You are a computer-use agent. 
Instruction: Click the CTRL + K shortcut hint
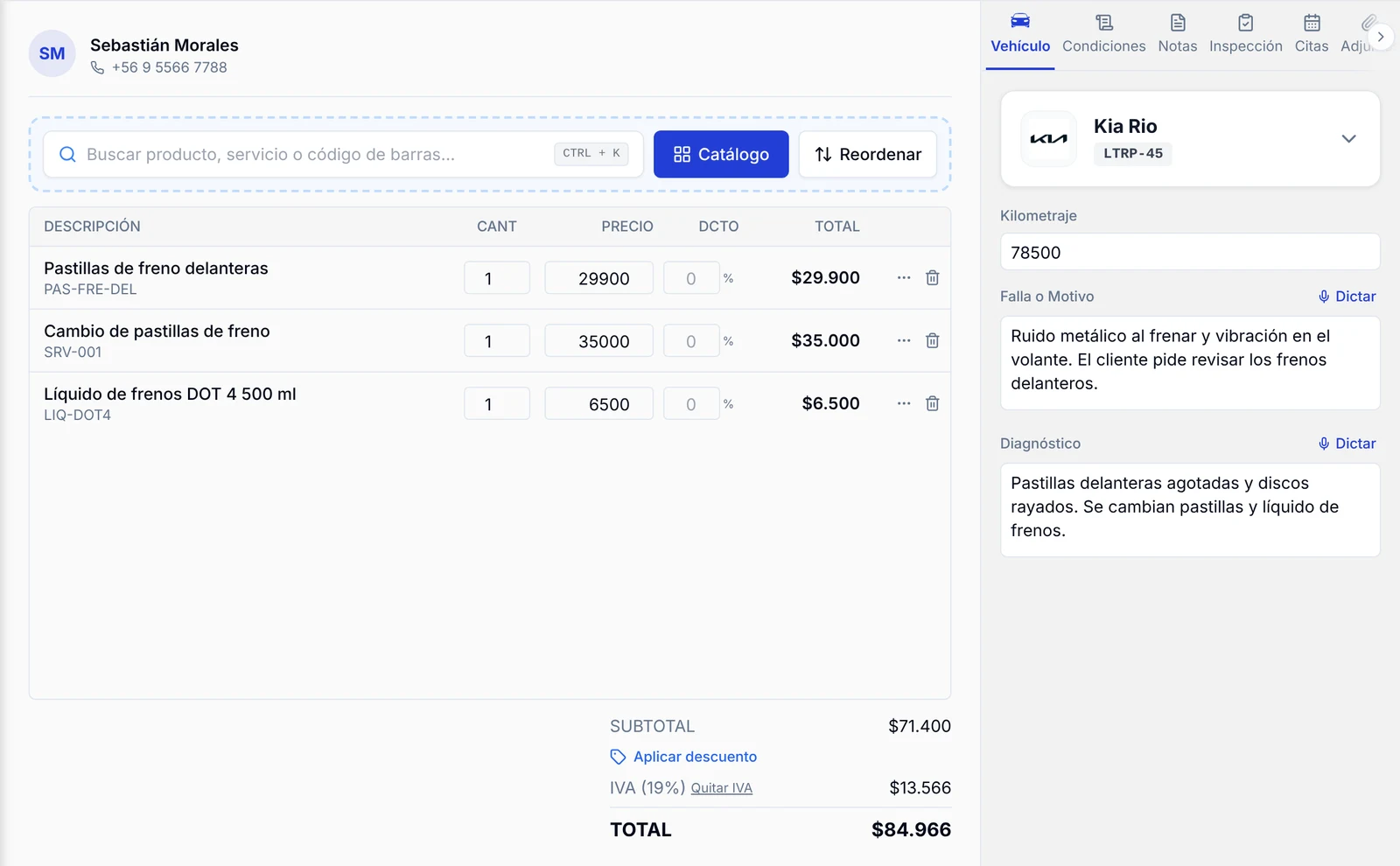tap(591, 153)
